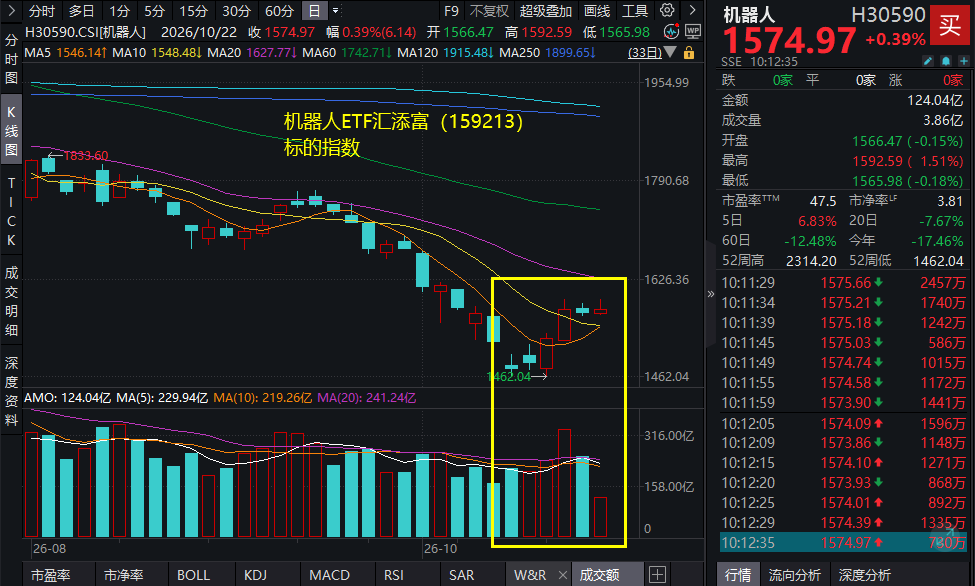
Task: Expand the left sidebar arrow at top
Action: pos(12,11)
